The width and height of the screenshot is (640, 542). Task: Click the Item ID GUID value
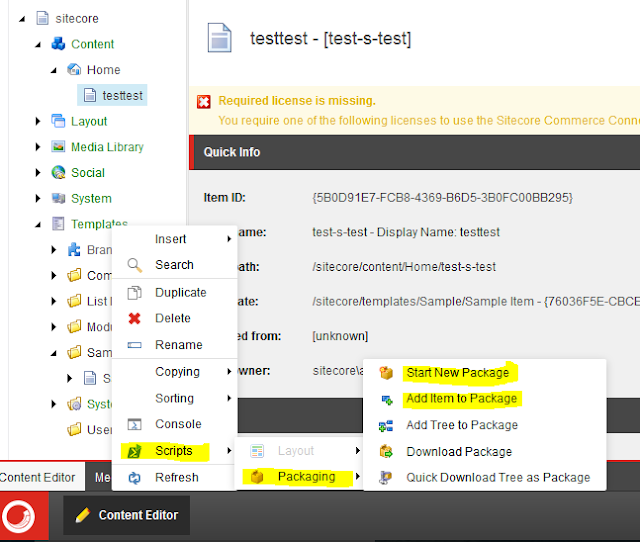click(442, 198)
